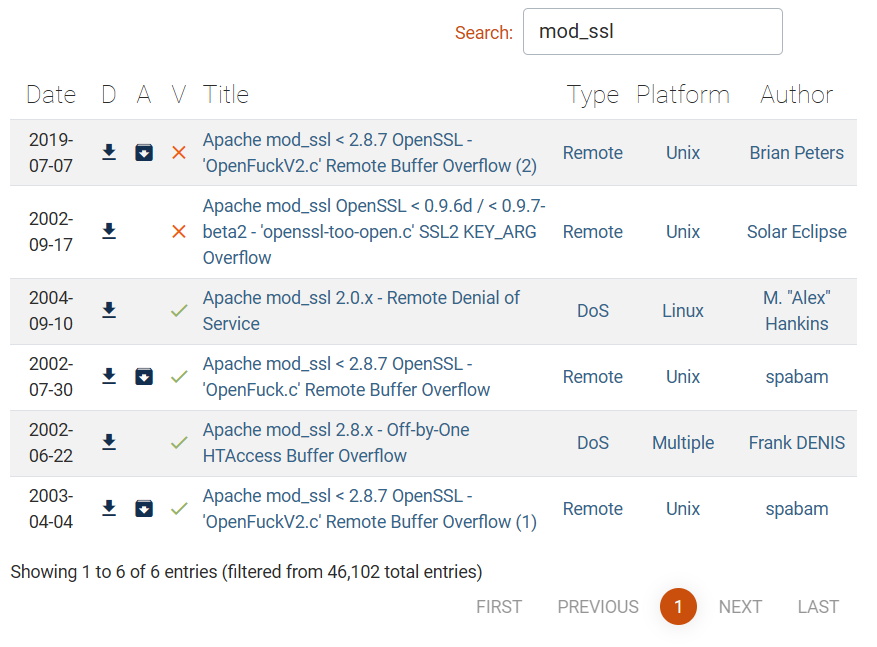Download the Off-by-One HTAccess exploit

pyautogui.click(x=109, y=442)
